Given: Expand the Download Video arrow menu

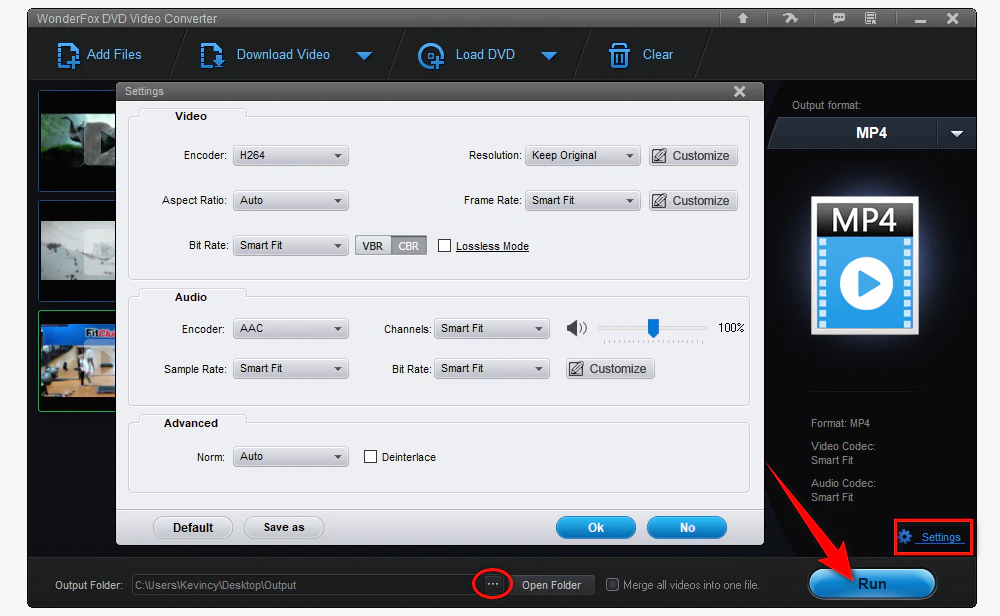Looking at the screenshot, I should (x=364, y=55).
